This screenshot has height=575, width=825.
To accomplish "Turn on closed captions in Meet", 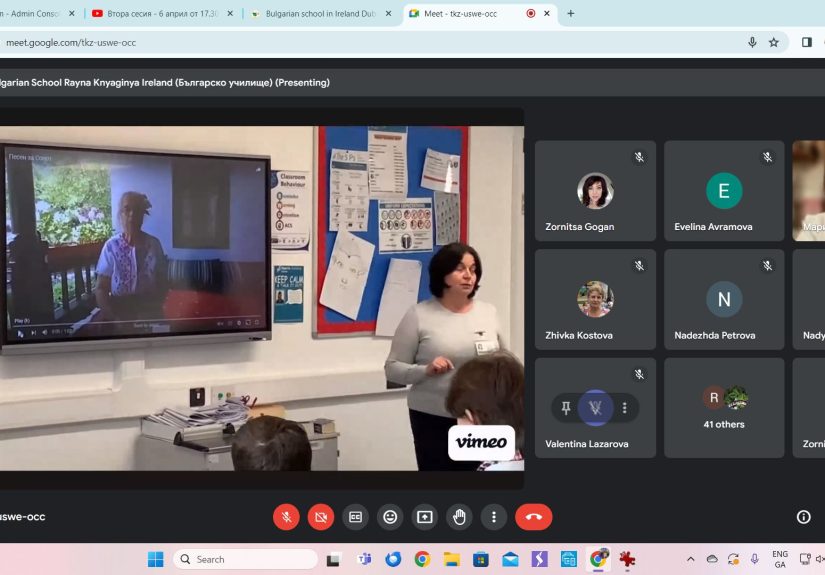I will [x=355, y=517].
